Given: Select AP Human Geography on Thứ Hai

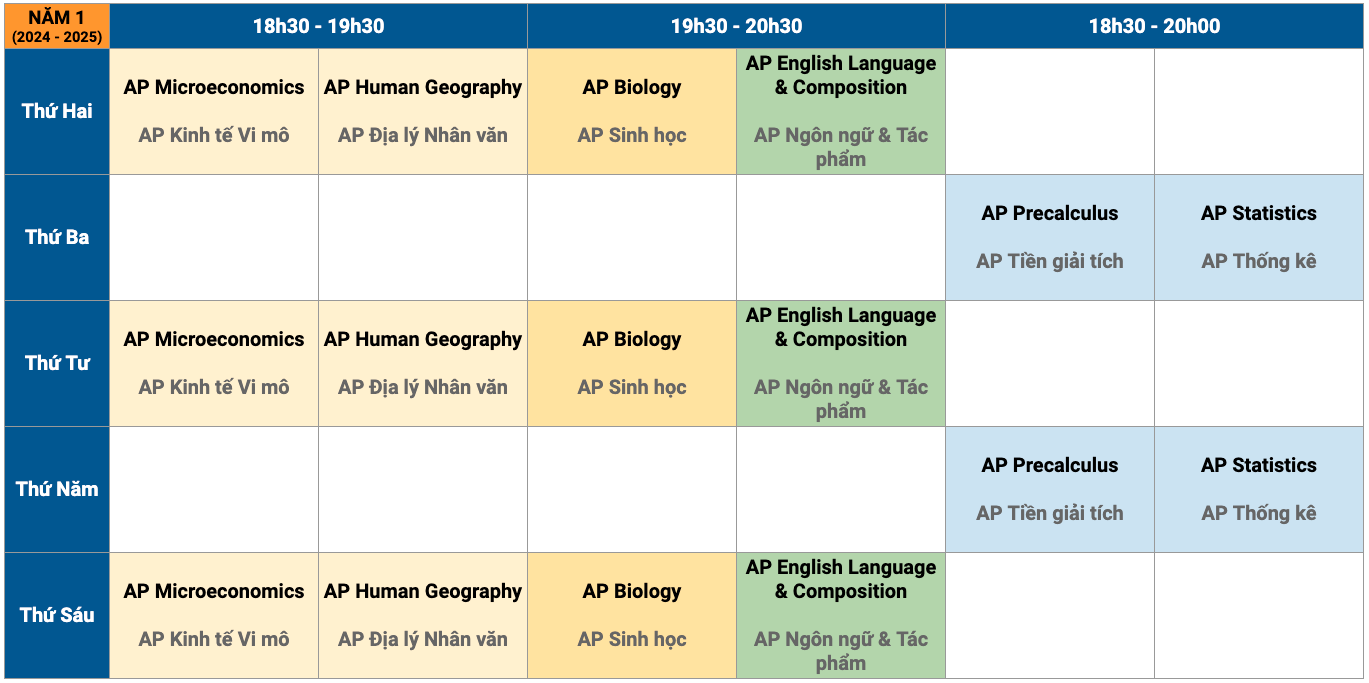Looking at the screenshot, I should point(423,111).
